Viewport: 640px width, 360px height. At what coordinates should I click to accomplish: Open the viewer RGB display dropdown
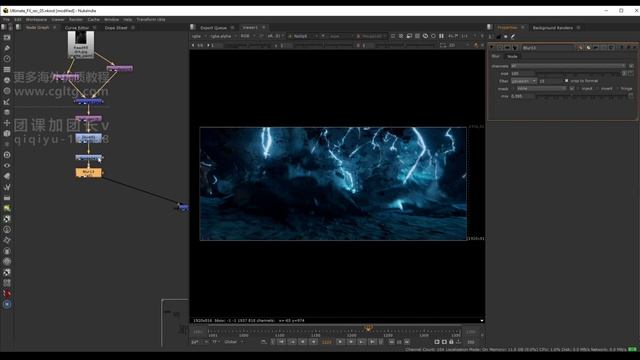[248, 36]
